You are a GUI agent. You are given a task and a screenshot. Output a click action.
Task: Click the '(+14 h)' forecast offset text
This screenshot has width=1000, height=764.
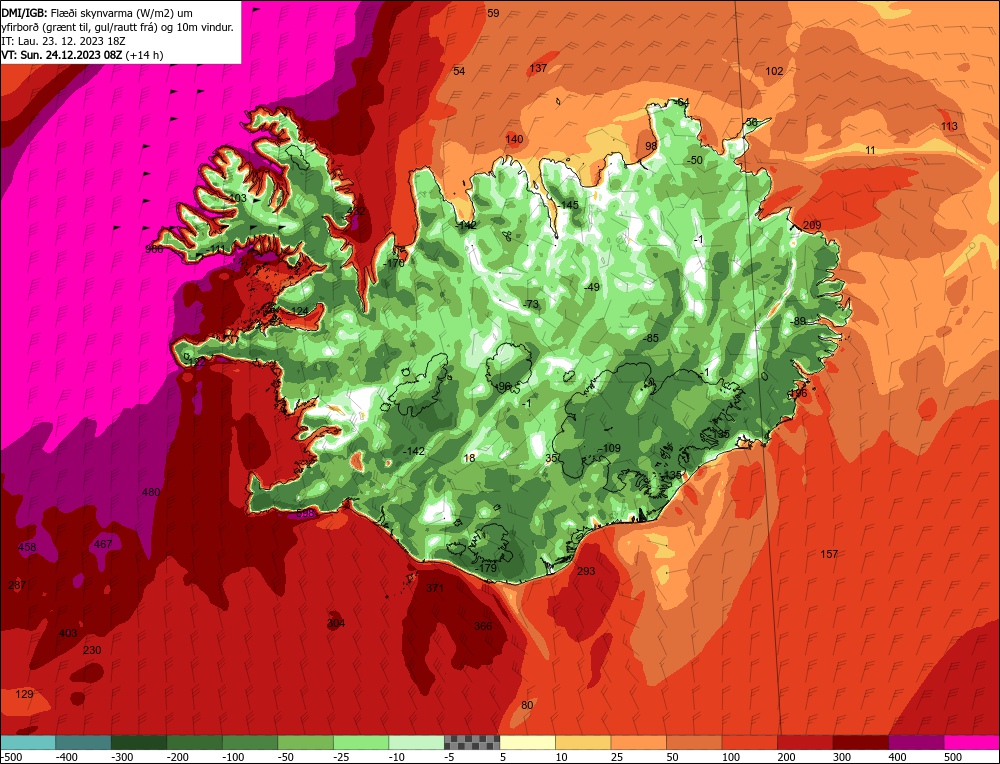144,55
